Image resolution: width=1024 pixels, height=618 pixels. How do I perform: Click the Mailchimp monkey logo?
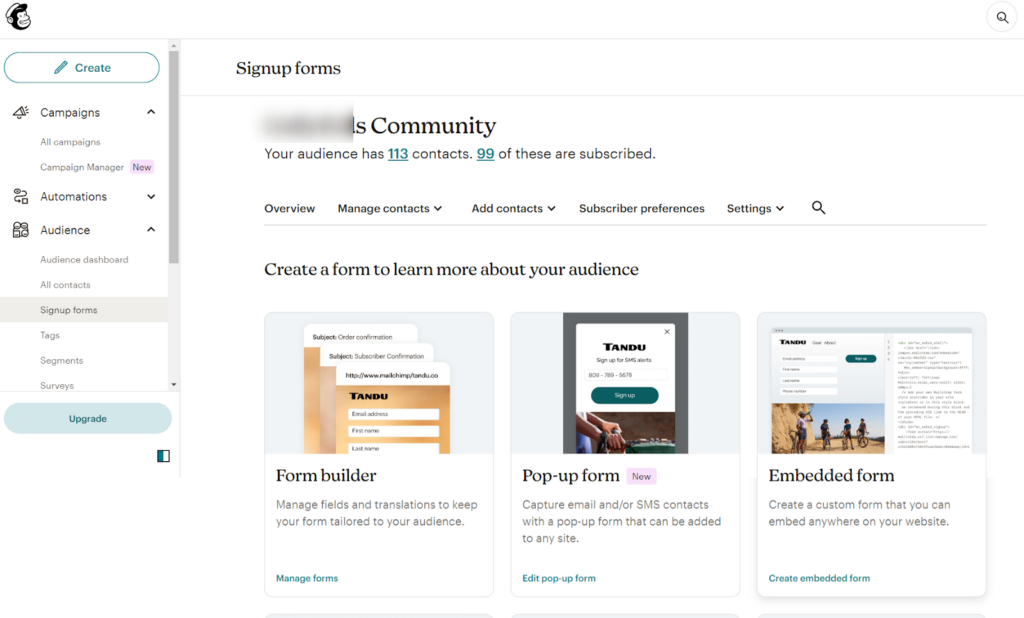click(18, 17)
